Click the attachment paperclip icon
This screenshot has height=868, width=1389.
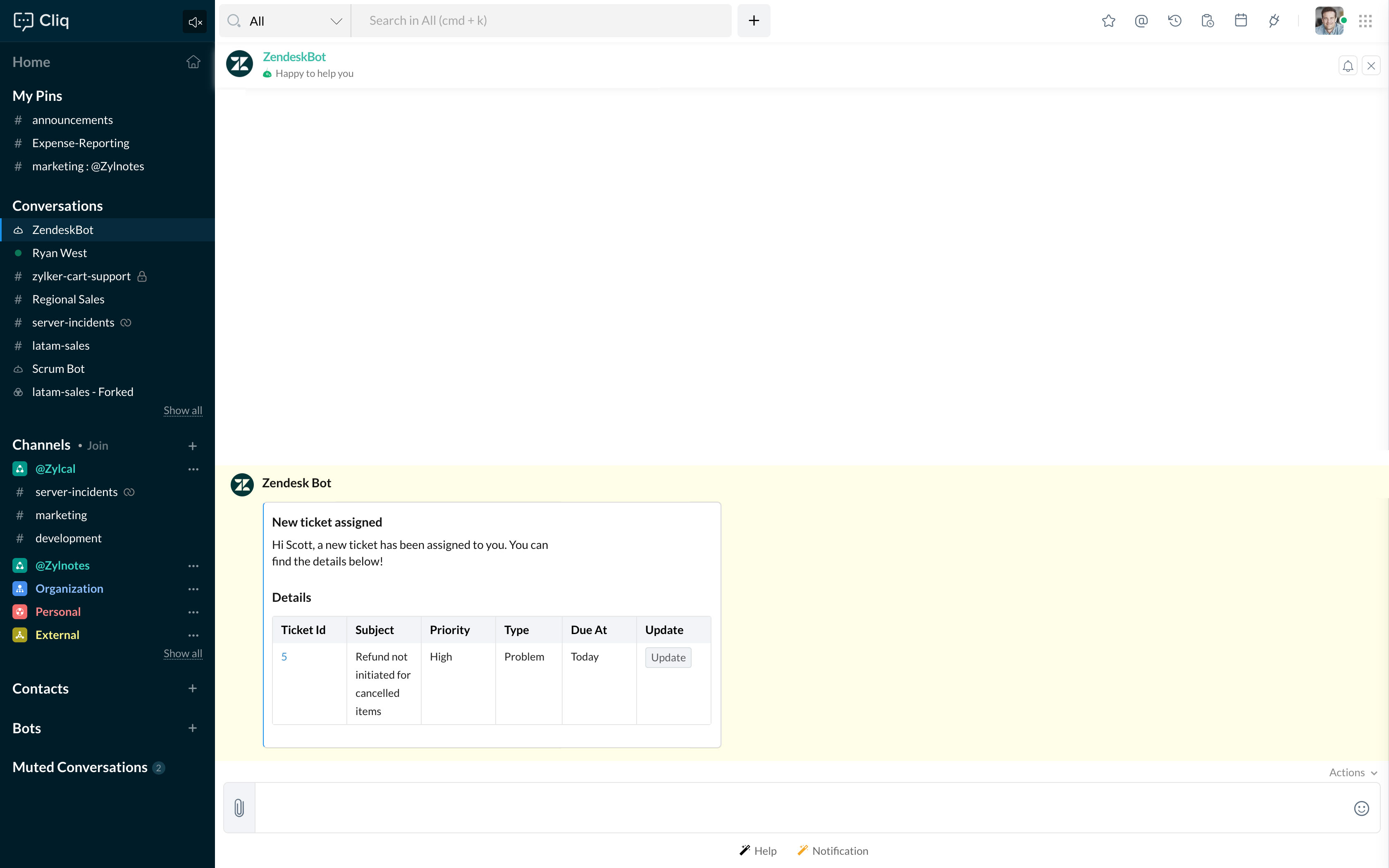click(239, 808)
